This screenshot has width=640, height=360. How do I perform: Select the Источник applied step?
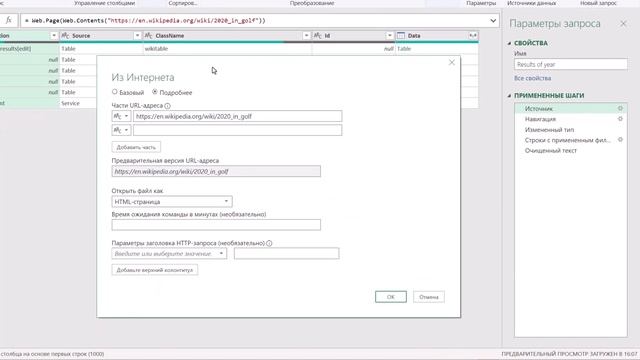[571, 109]
